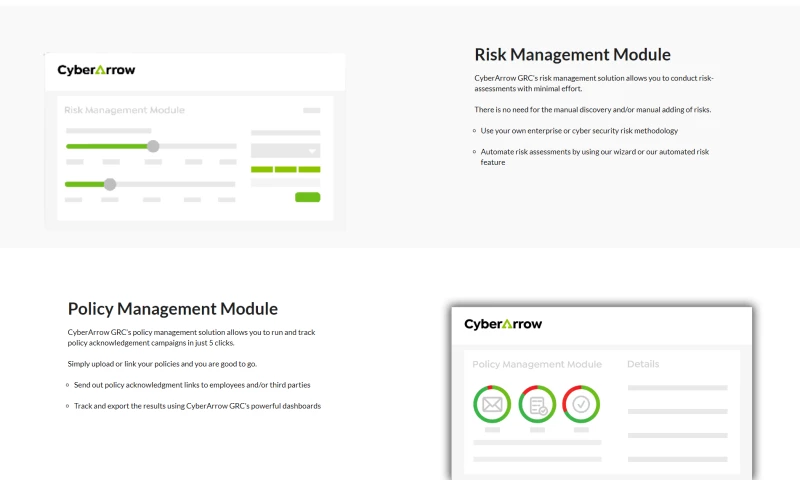
Task: Click 'Use your own enterprise or cyber security' bullet
Action: pyautogui.click(x=579, y=131)
